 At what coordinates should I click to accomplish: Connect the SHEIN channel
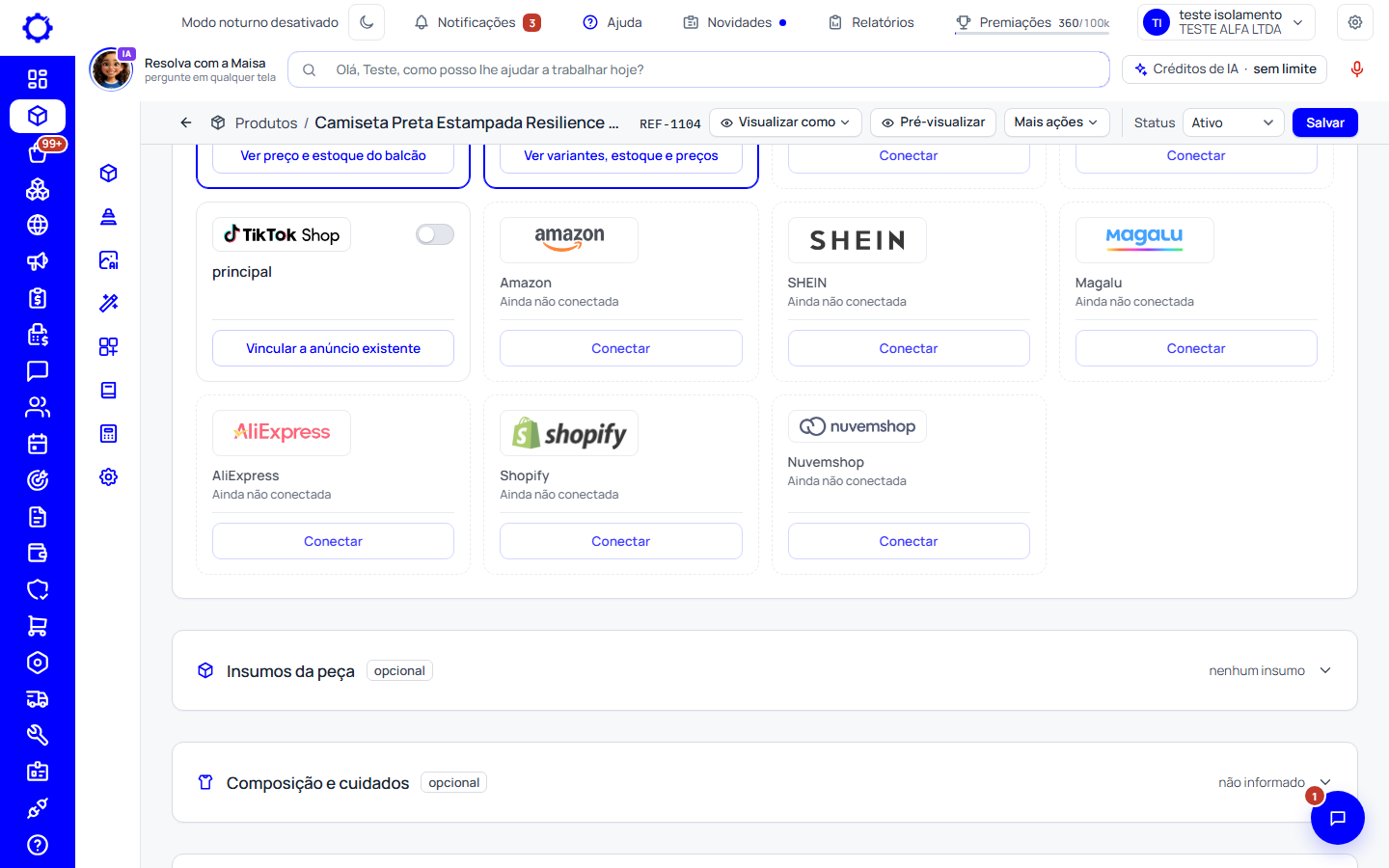909,348
